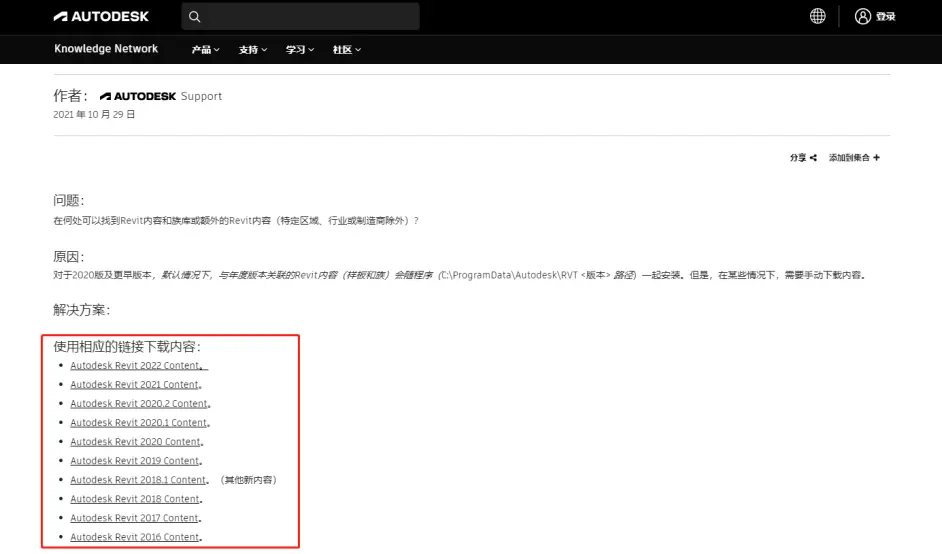This screenshot has height=554, width=942.
Task: Click the share icon next to 分享
Action: [x=813, y=158]
